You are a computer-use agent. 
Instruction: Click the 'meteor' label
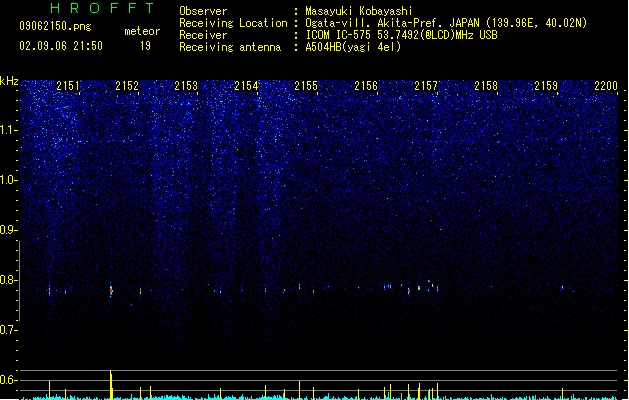142,31
